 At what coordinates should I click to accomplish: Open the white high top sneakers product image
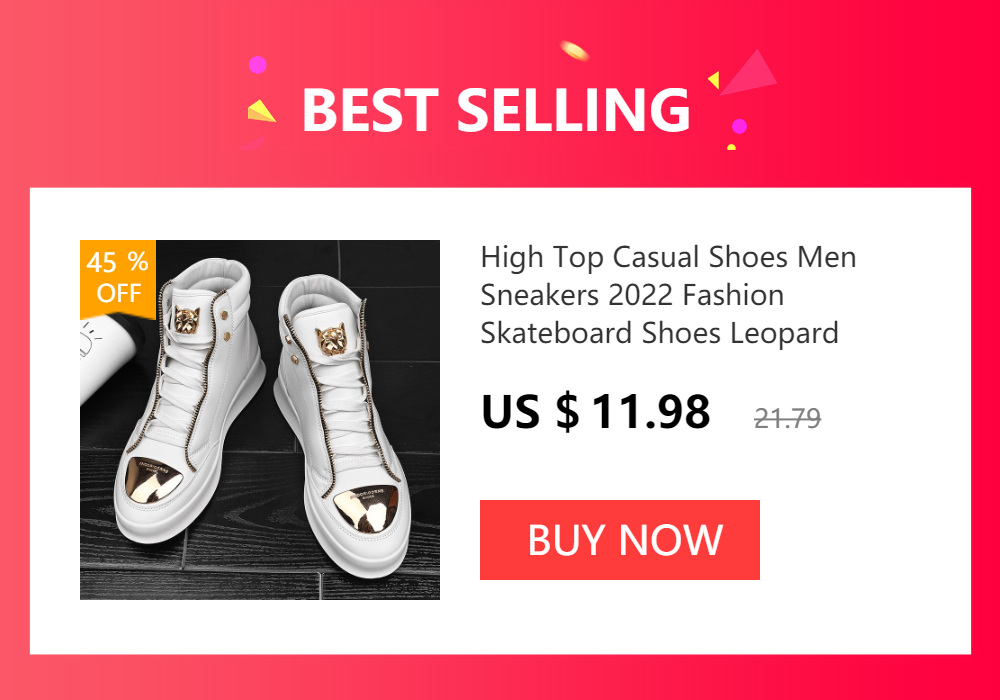coord(260,419)
